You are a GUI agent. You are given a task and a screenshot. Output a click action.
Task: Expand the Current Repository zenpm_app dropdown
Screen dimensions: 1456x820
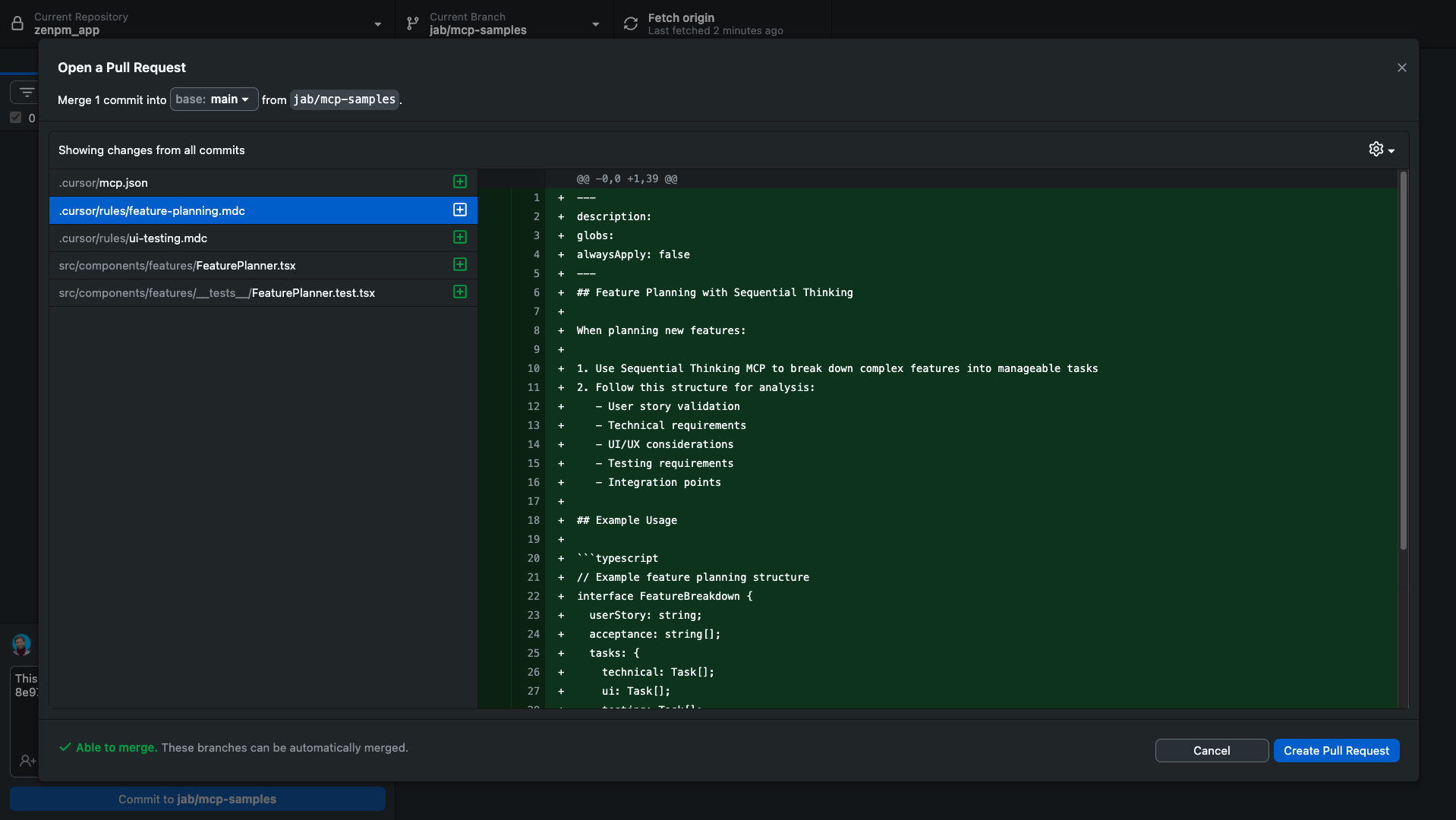197,24
